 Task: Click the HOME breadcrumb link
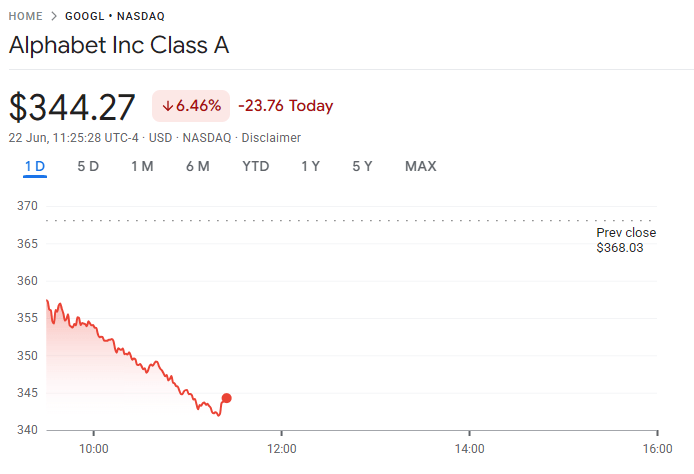point(26,16)
